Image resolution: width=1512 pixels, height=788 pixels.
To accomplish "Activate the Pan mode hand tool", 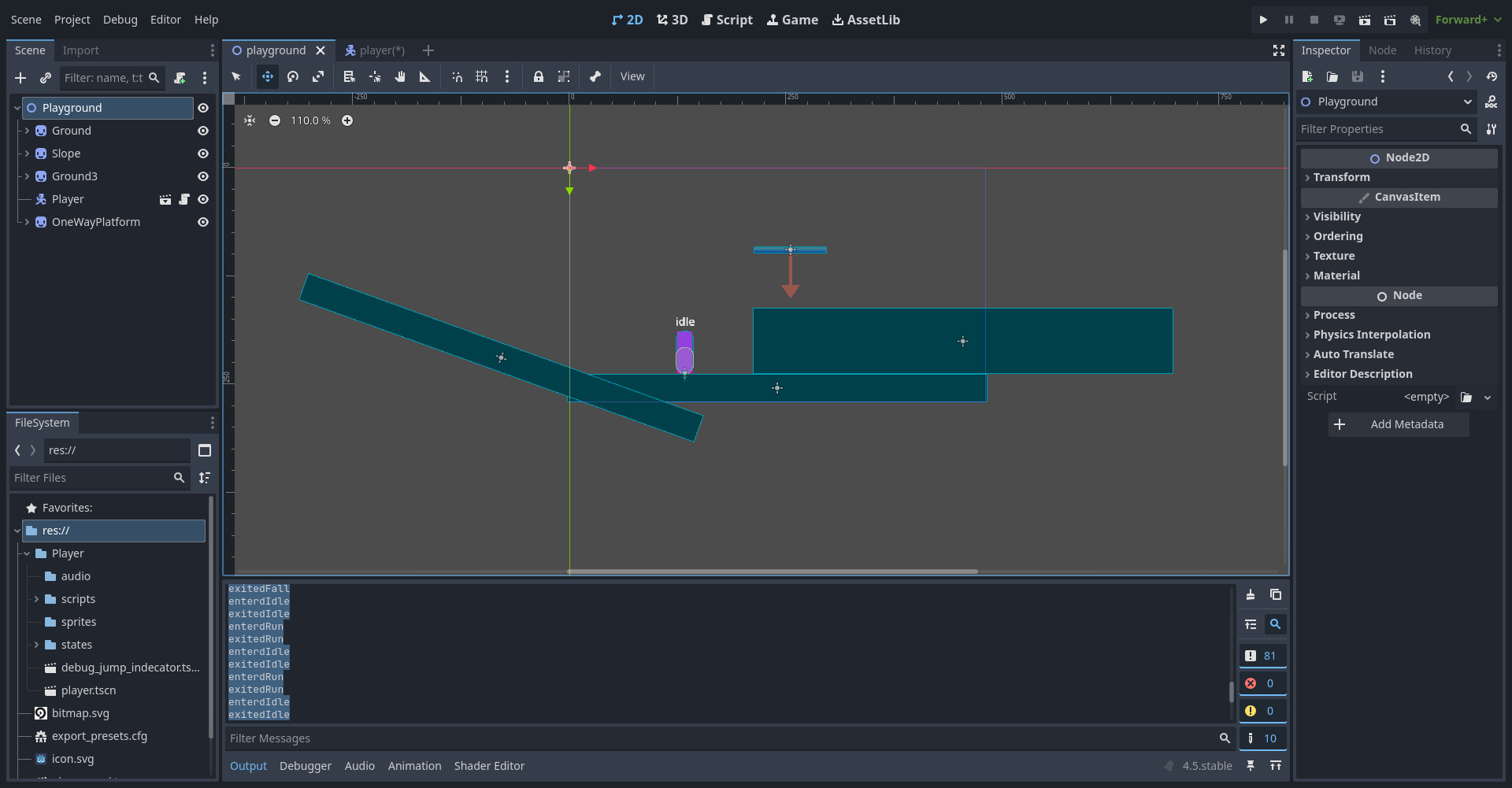I will coord(400,76).
